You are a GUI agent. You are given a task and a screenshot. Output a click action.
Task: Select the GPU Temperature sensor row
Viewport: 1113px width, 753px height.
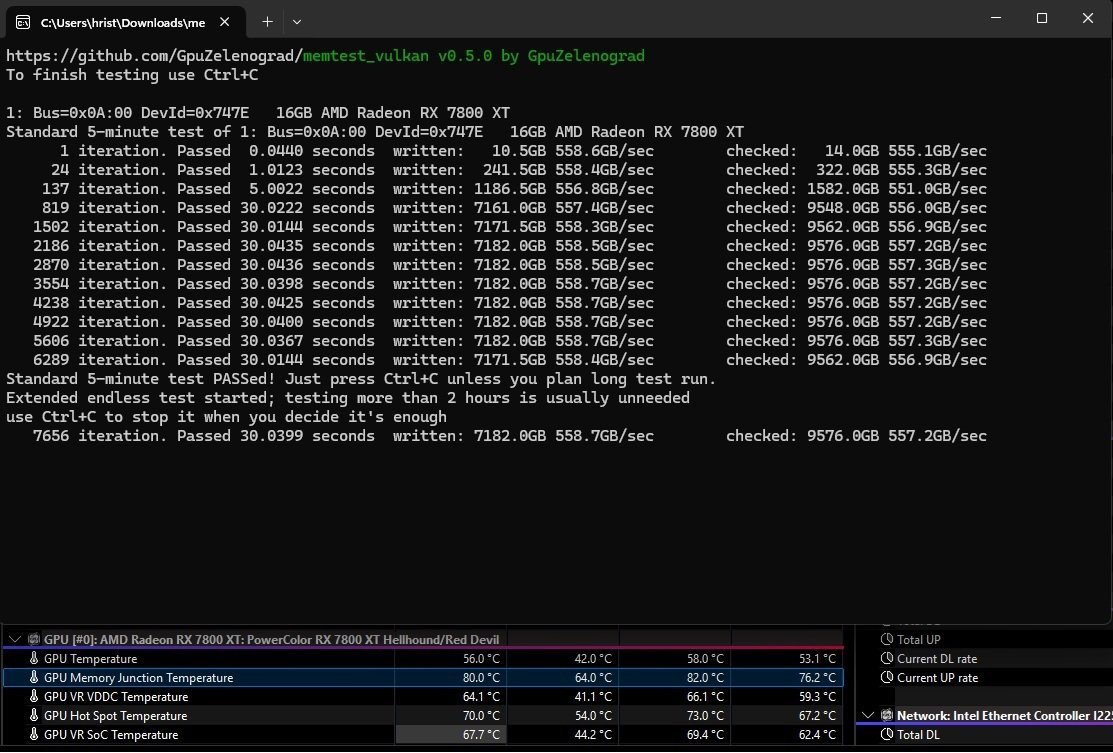pyautogui.click(x=423, y=659)
